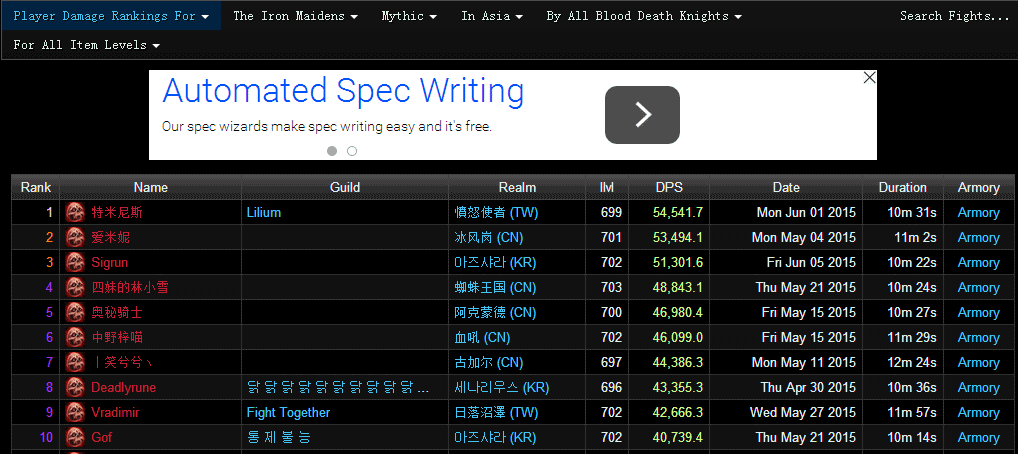This screenshot has width=1018, height=454.
Task: Sort by Duration column header
Action: 902,187
